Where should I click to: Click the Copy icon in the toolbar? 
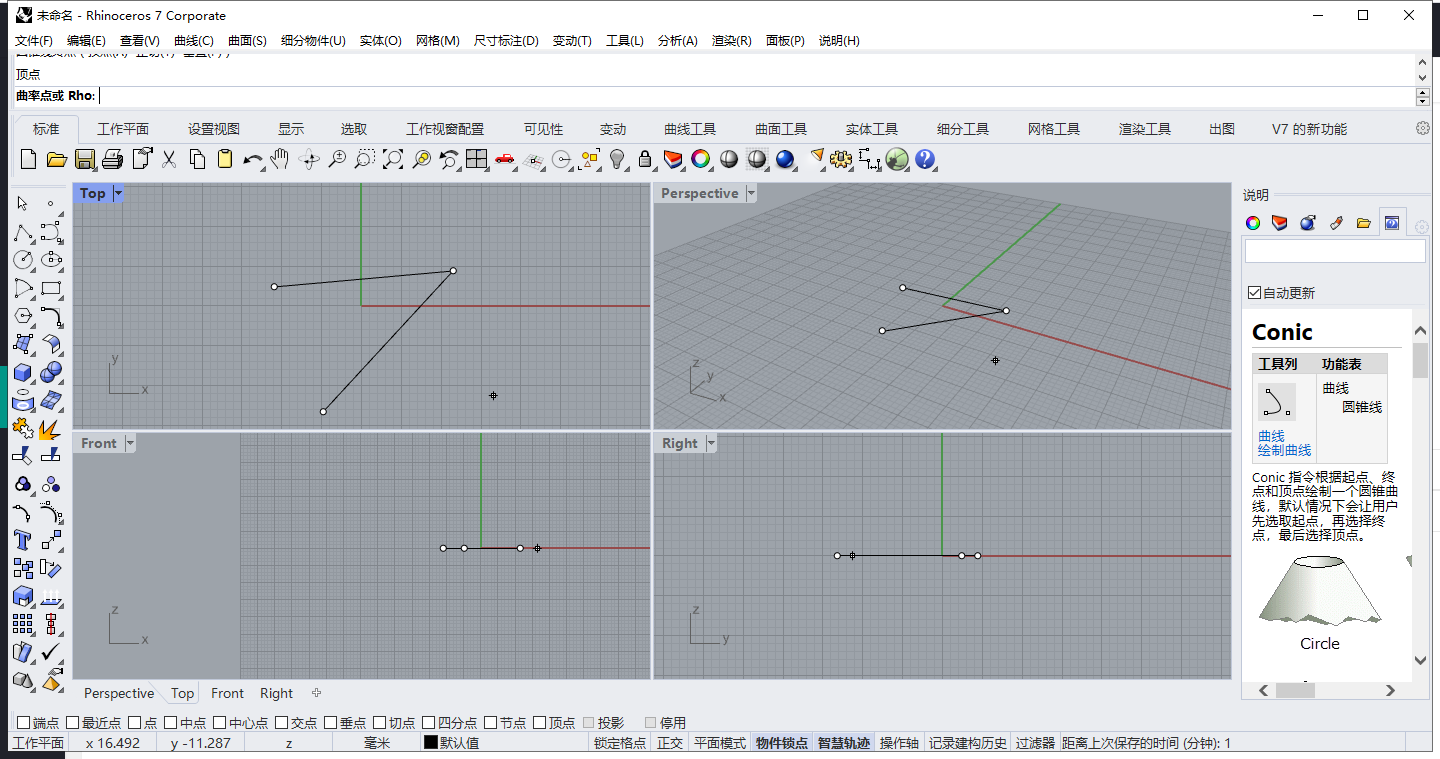pos(197,159)
